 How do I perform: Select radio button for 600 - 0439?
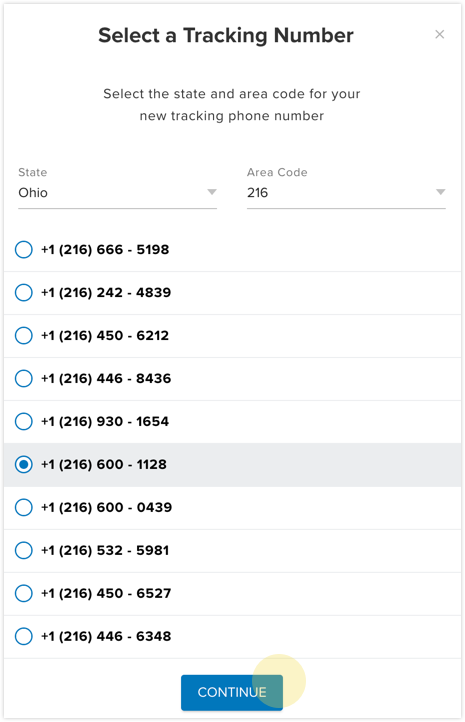(x=23, y=507)
